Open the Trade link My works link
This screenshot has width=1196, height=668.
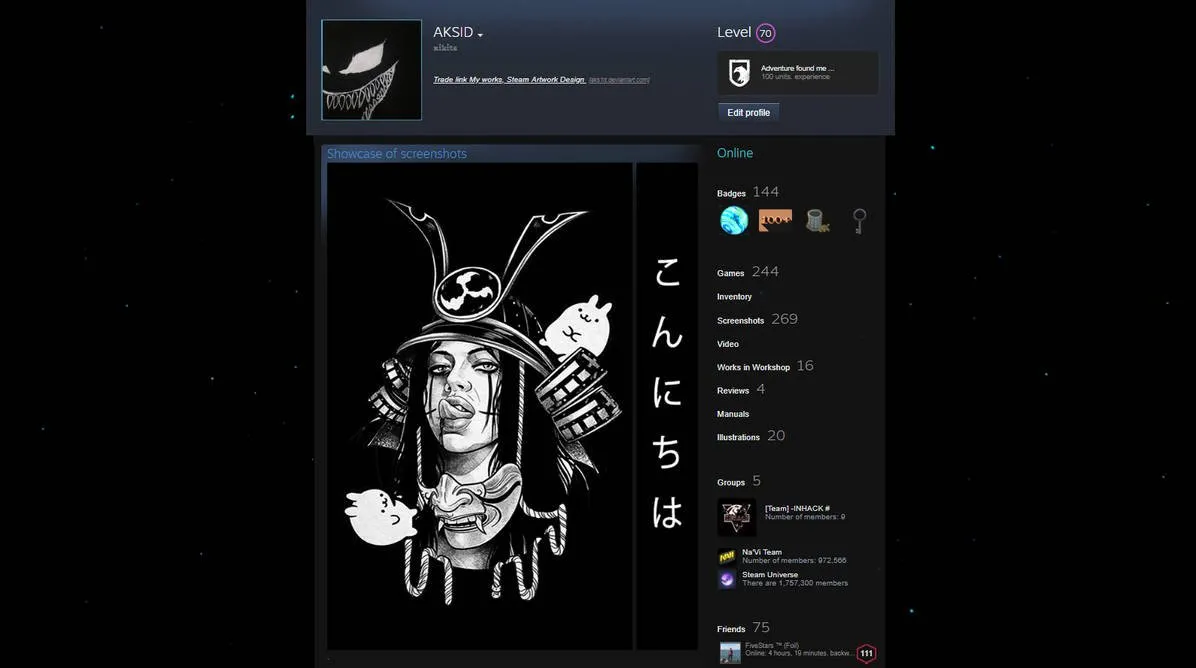(468, 80)
